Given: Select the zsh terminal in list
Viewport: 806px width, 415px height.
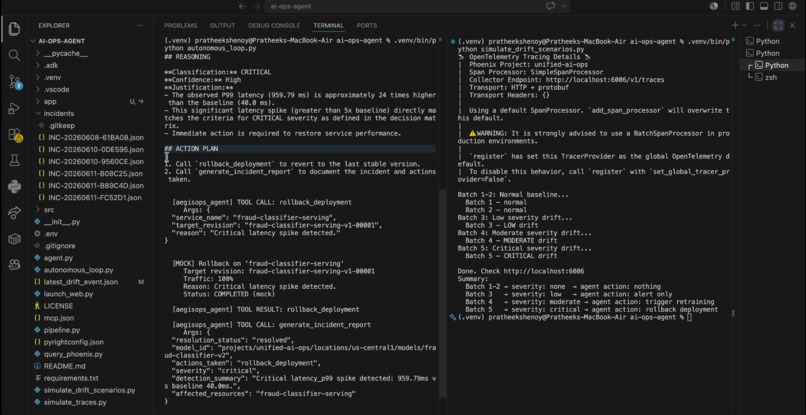Looking at the screenshot, I should [771, 77].
